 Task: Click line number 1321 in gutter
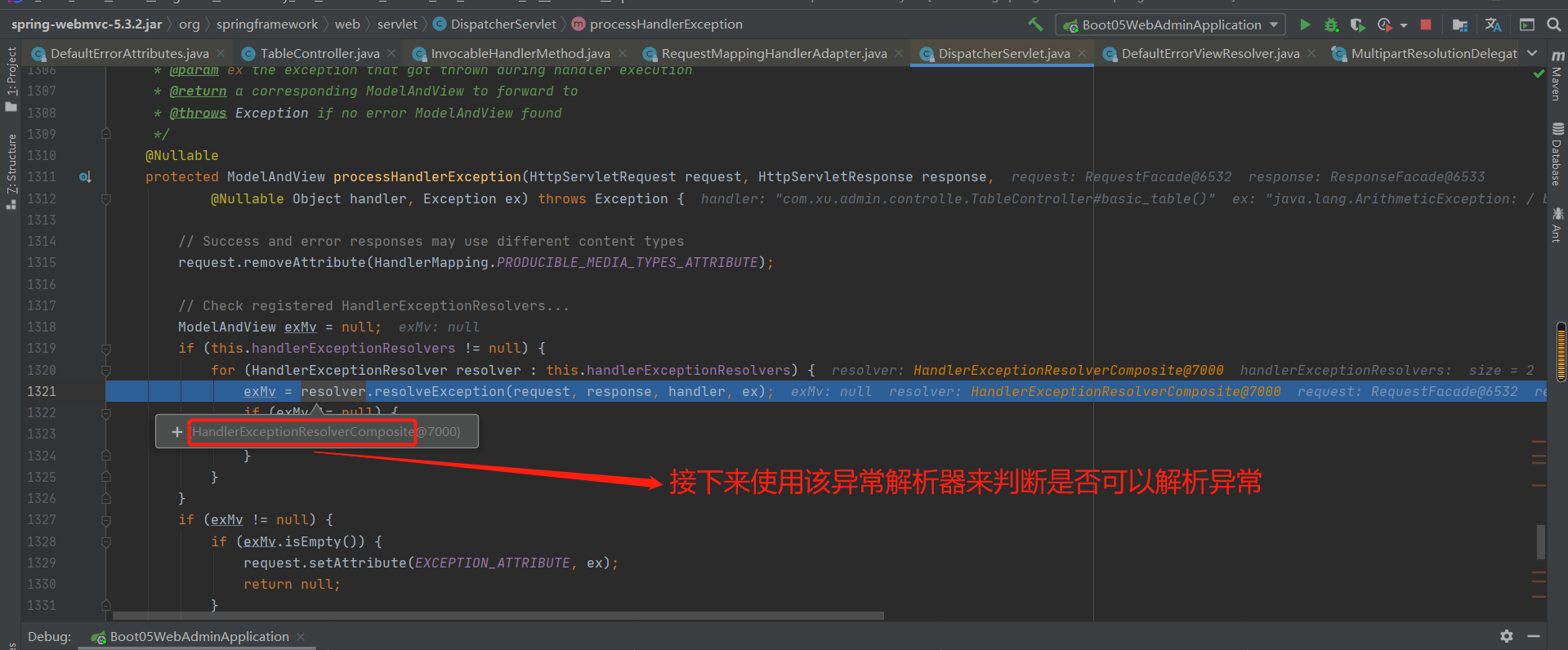click(x=42, y=392)
